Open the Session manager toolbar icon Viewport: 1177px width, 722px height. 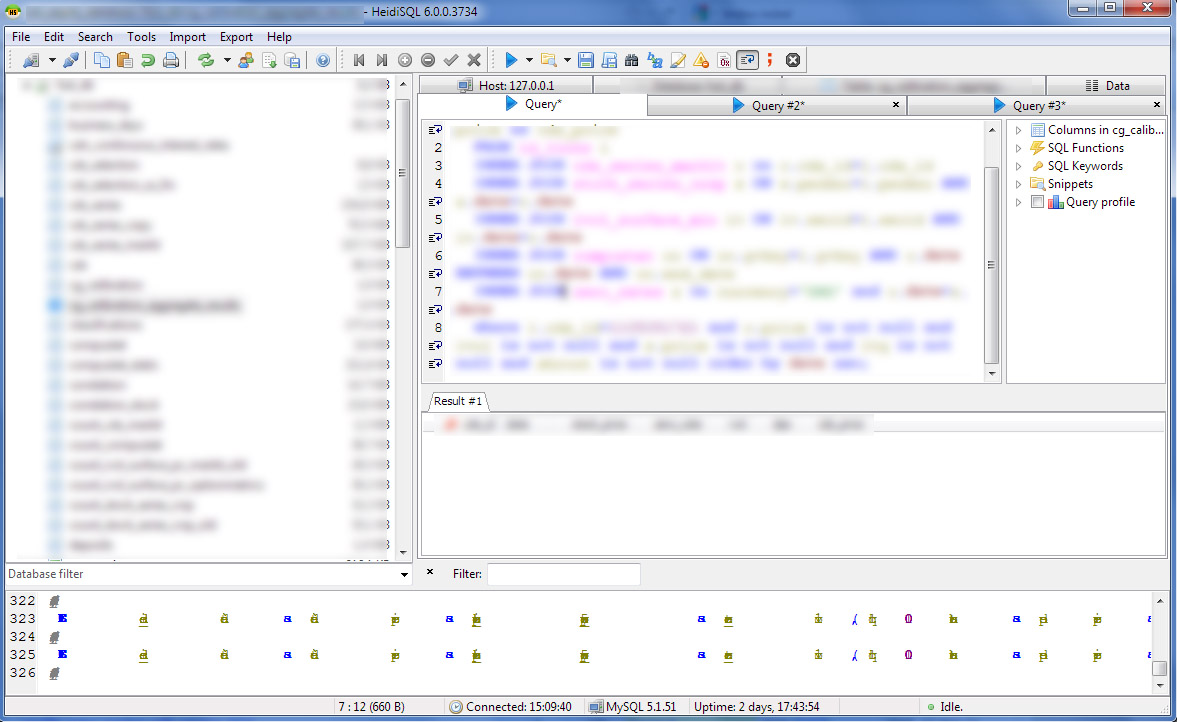click(x=31, y=60)
